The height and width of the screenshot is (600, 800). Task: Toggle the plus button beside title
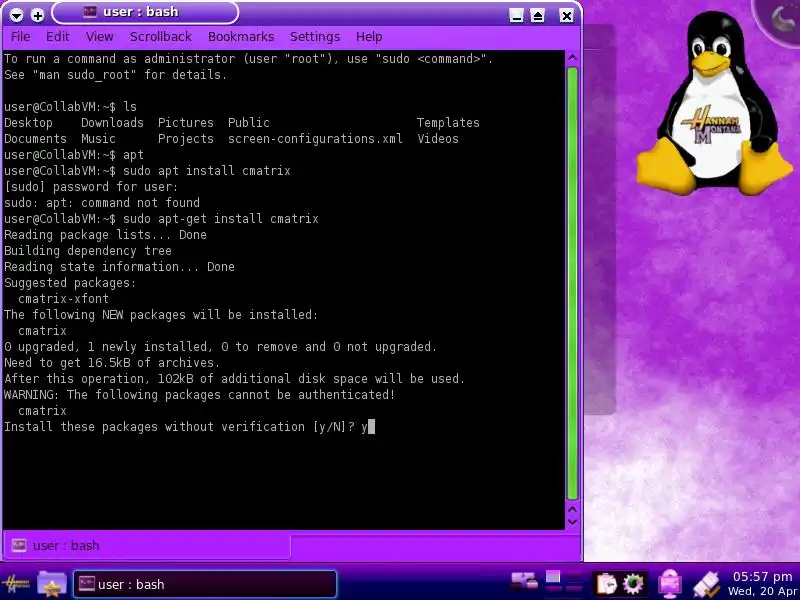[x=37, y=15]
